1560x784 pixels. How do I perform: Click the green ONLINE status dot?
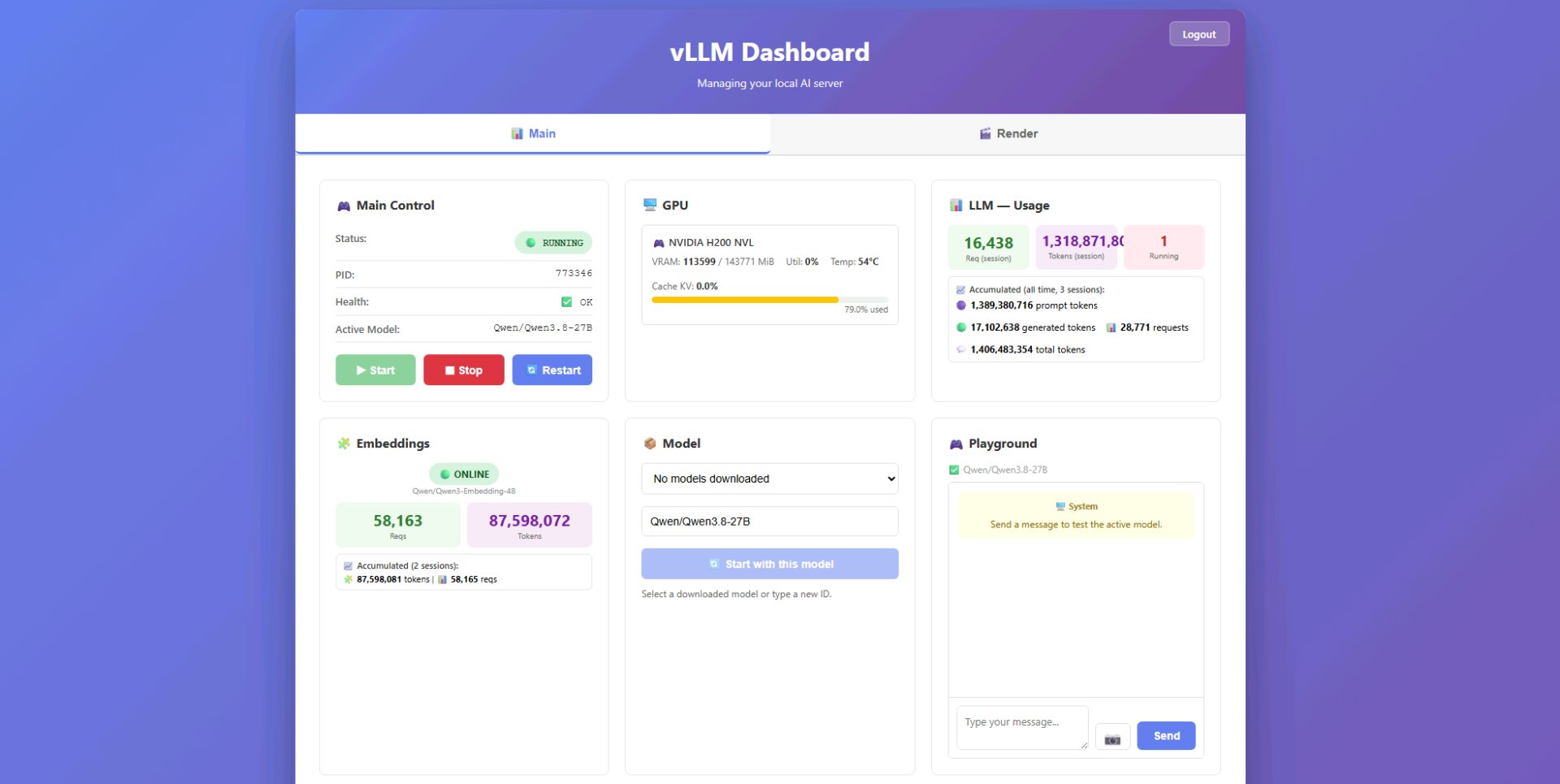[444, 474]
